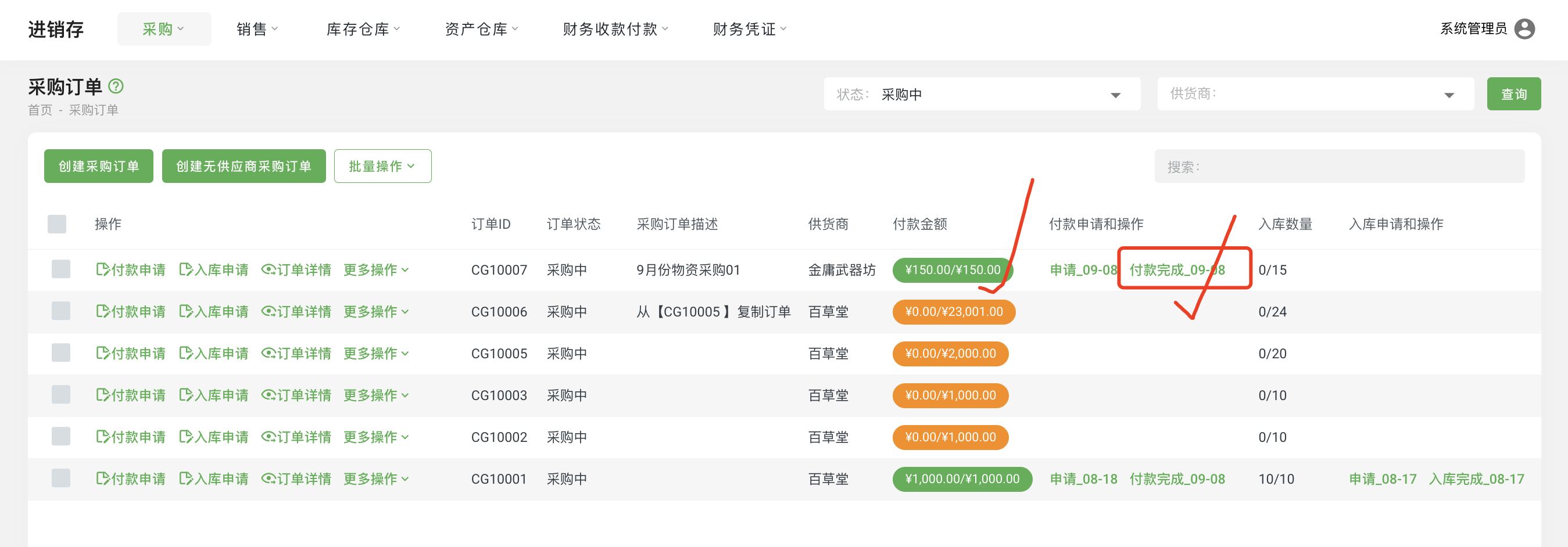Open the 销售 menu in navigation bar

pos(256,29)
